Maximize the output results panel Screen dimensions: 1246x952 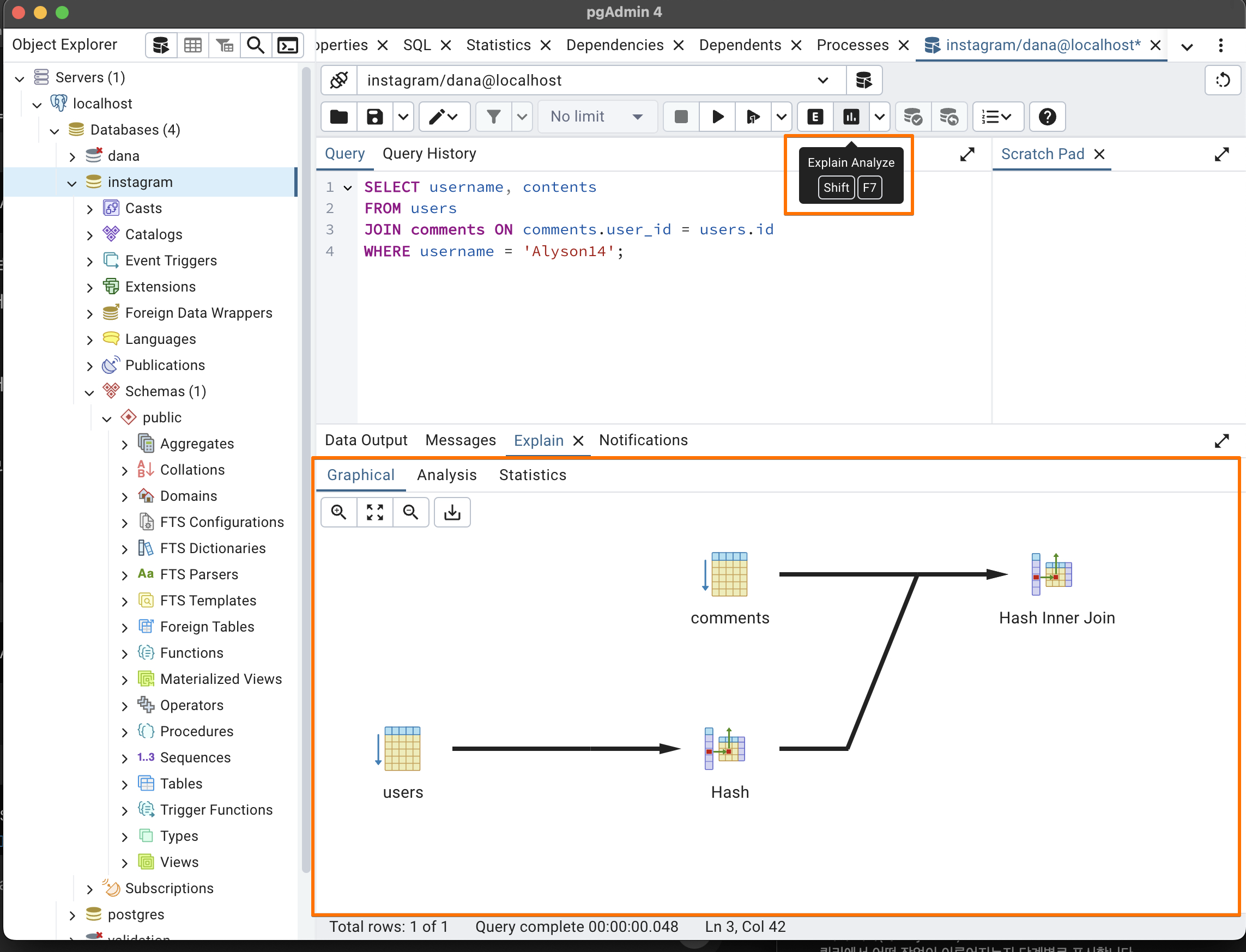point(1221,440)
